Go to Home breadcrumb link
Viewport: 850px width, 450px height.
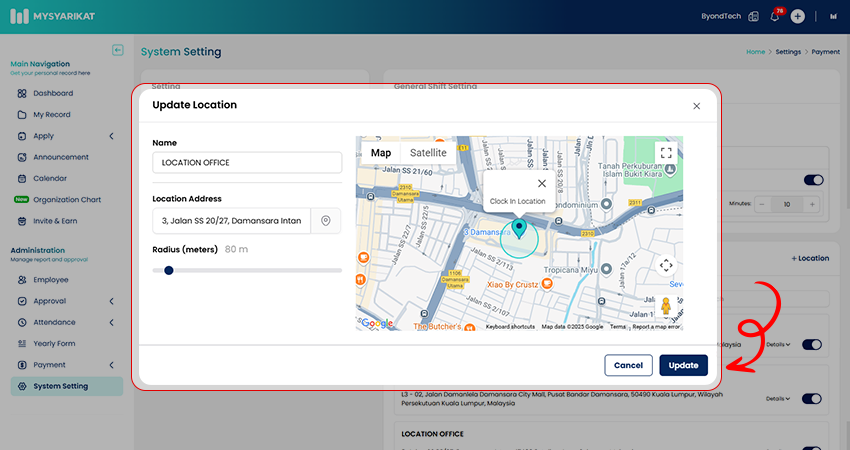coord(755,52)
